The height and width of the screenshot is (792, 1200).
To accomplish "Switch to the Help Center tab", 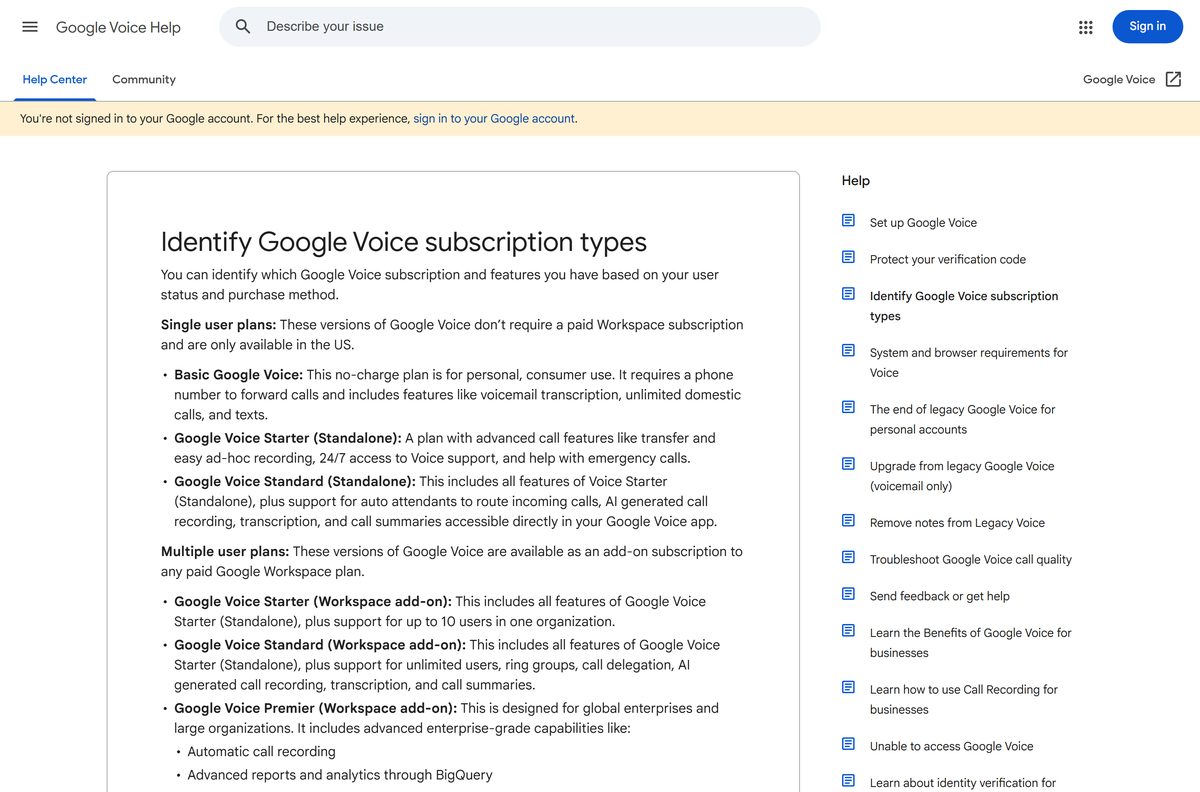I will tap(55, 79).
